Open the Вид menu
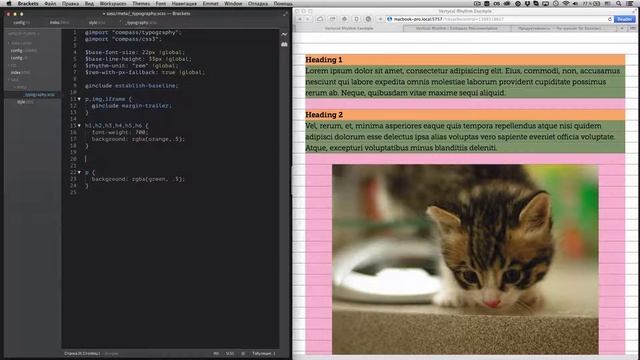 pyautogui.click(x=89, y=3)
